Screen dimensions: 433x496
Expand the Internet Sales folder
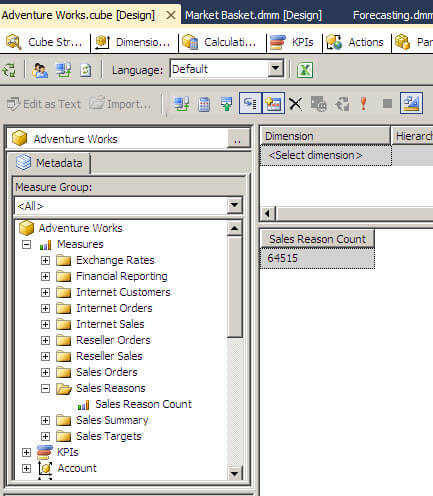(x=45, y=324)
